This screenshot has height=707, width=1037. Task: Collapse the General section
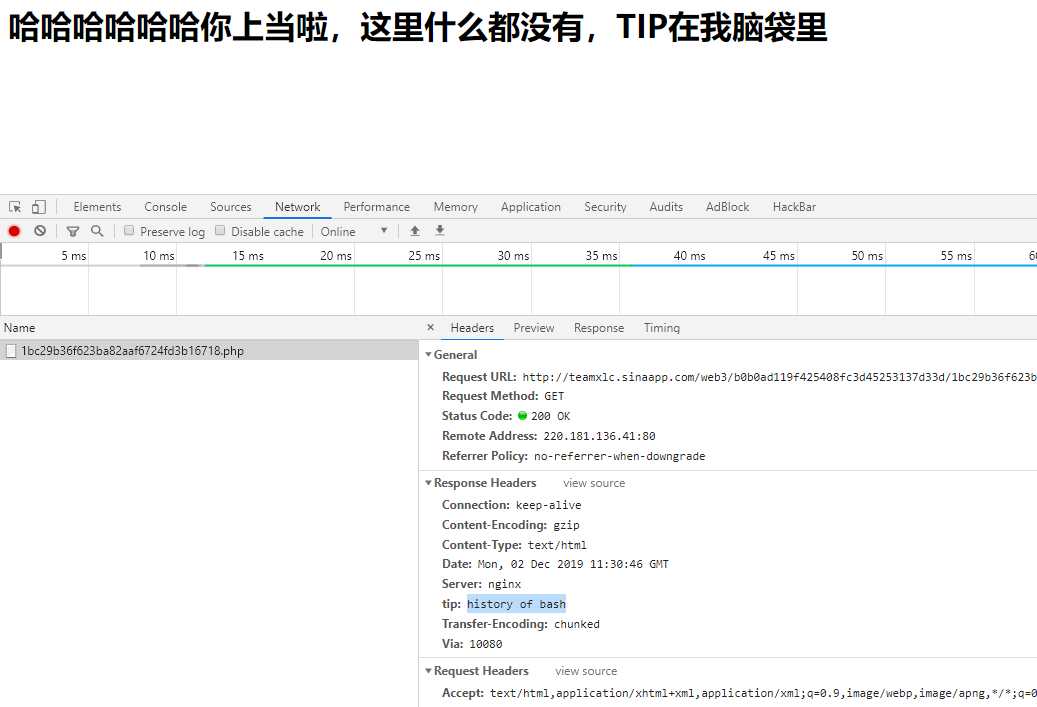pos(429,354)
